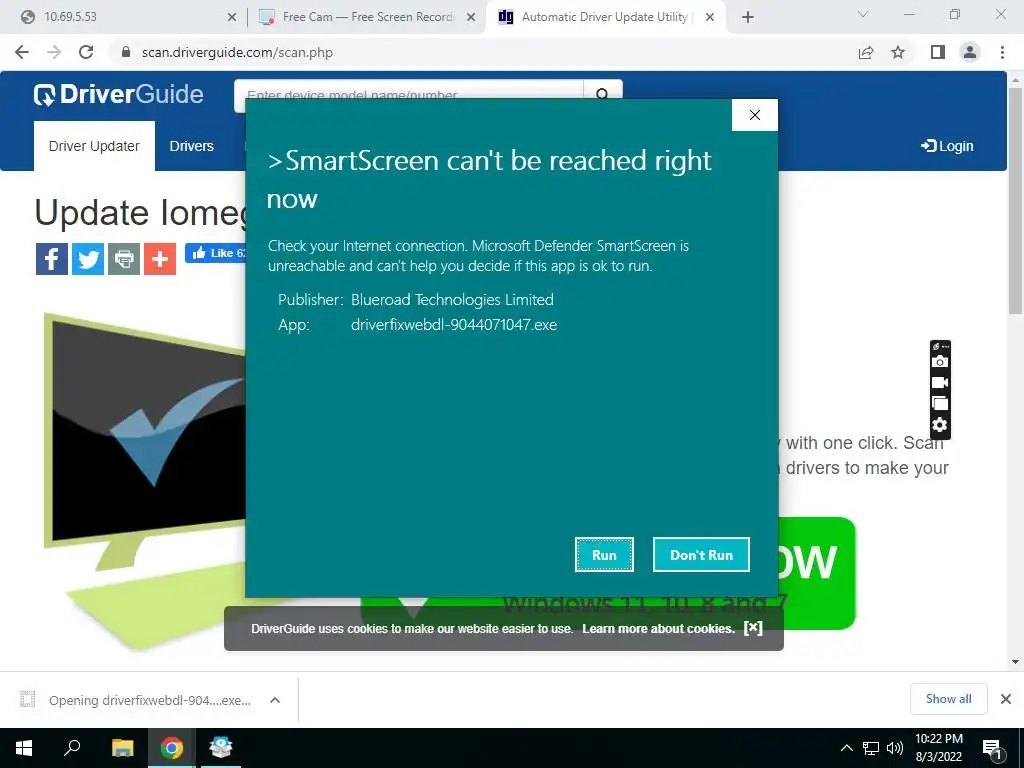Share page on Facebook icon
Screen dimensions: 1024x768
coord(52,259)
